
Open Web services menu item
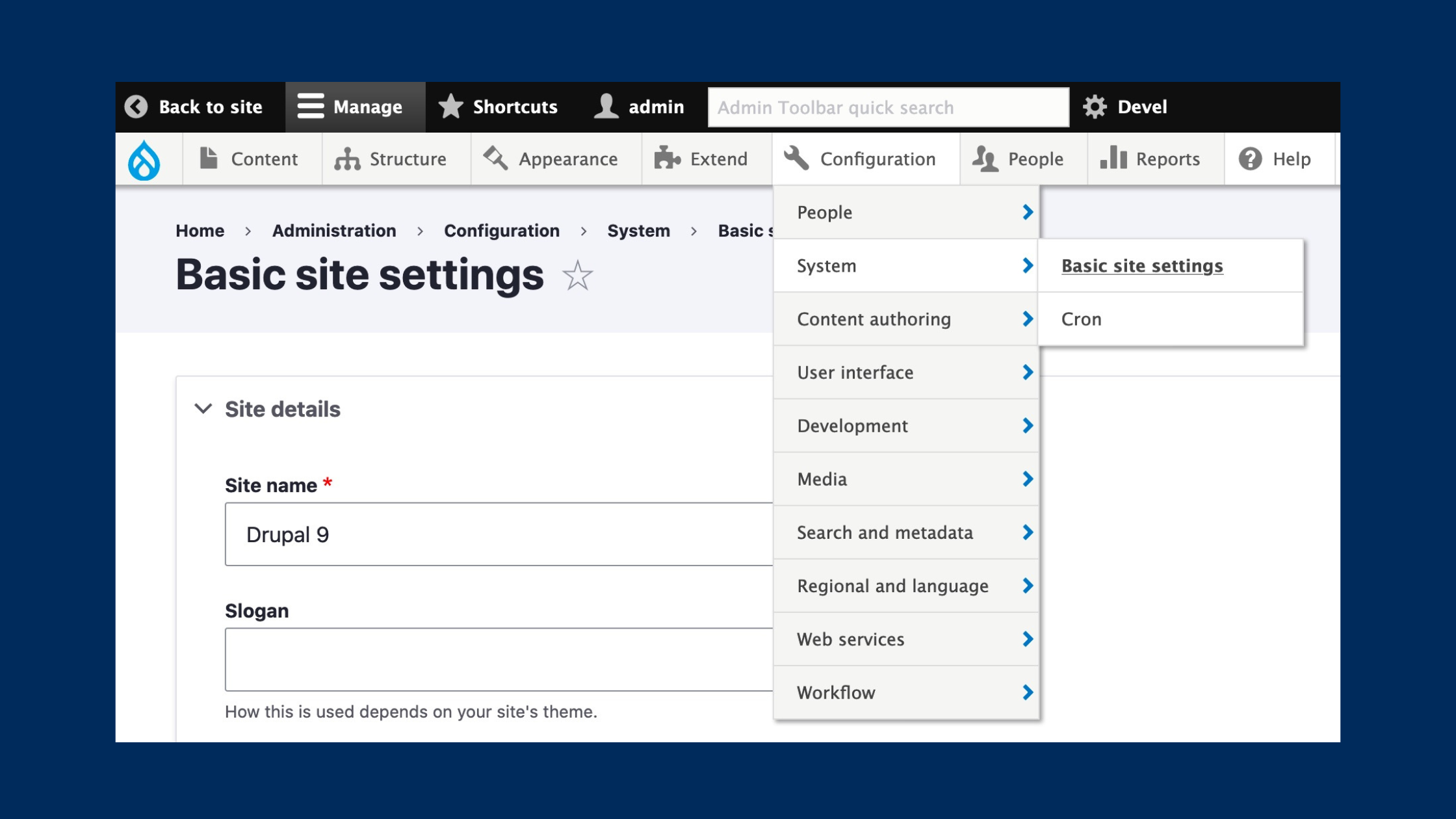[x=906, y=639]
